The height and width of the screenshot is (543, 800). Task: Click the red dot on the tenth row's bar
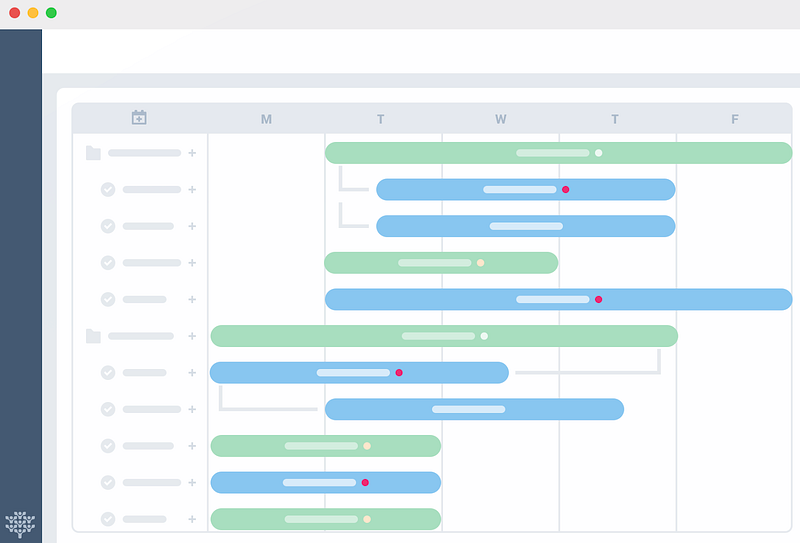[x=365, y=482]
